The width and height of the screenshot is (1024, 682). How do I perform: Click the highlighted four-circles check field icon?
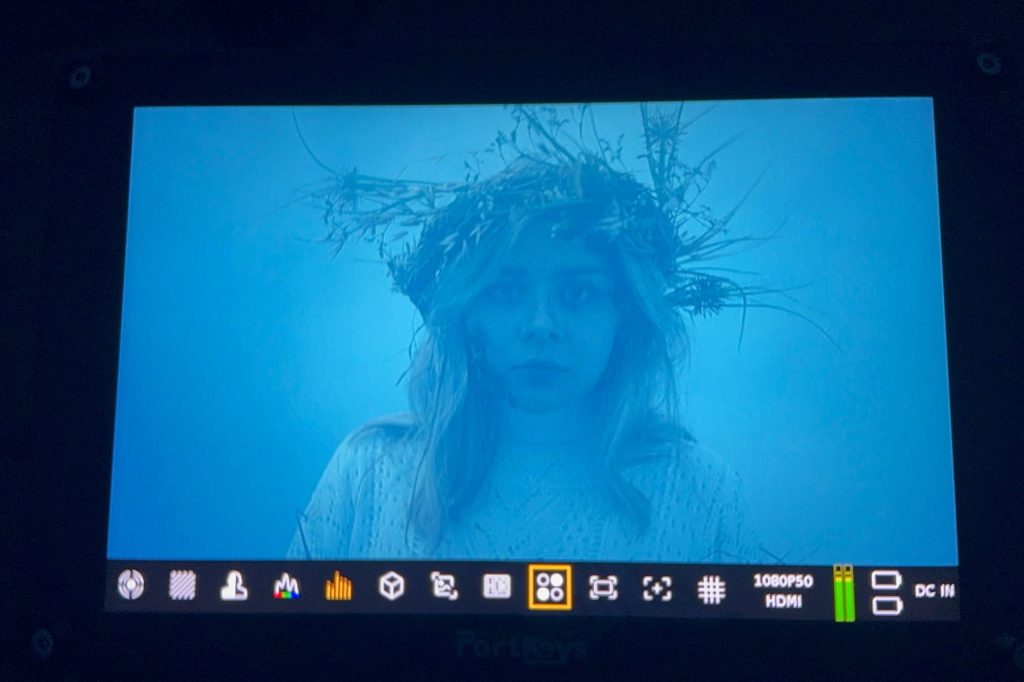550,587
